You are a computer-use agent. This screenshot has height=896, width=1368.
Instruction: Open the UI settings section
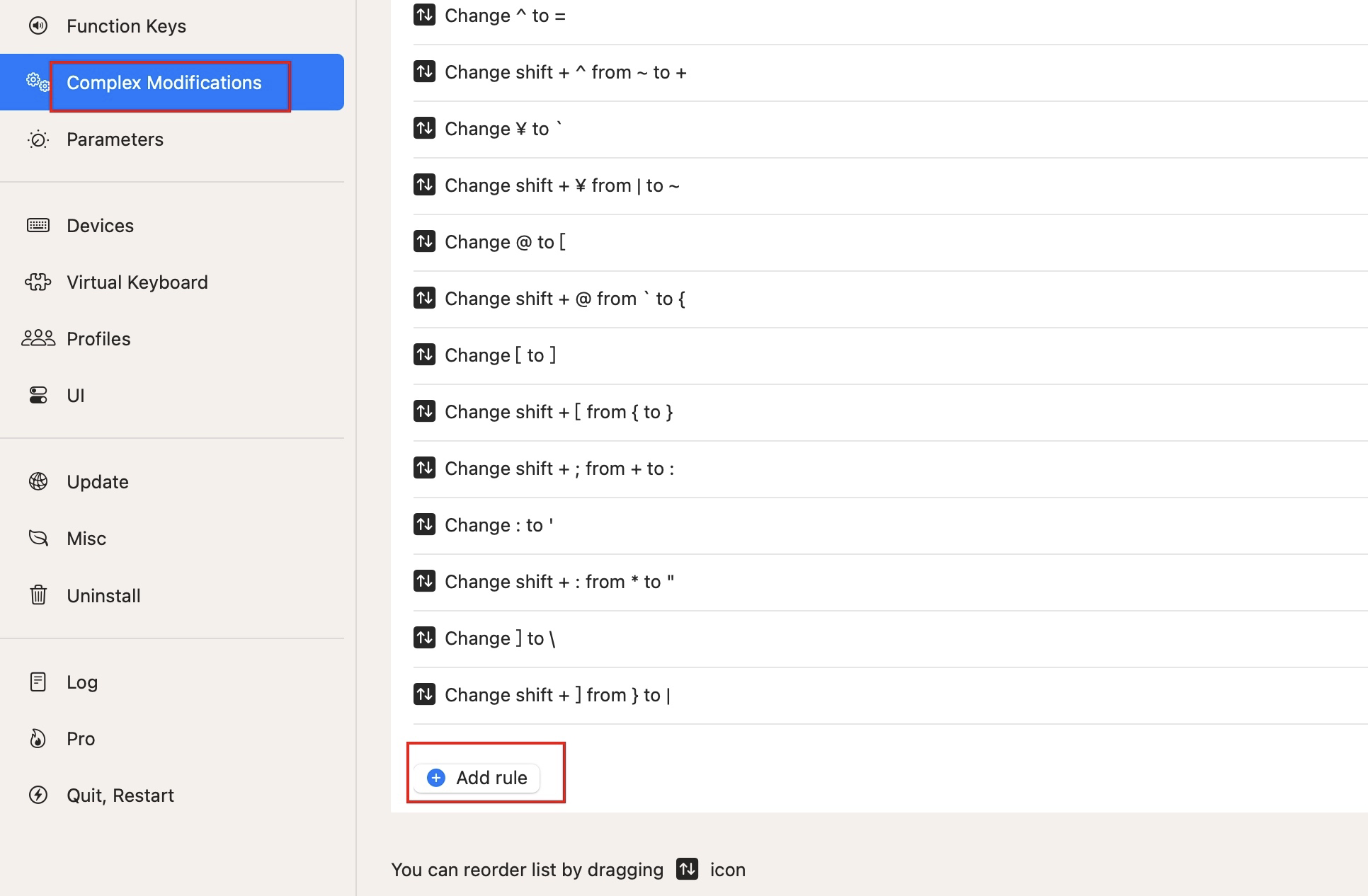(x=76, y=396)
